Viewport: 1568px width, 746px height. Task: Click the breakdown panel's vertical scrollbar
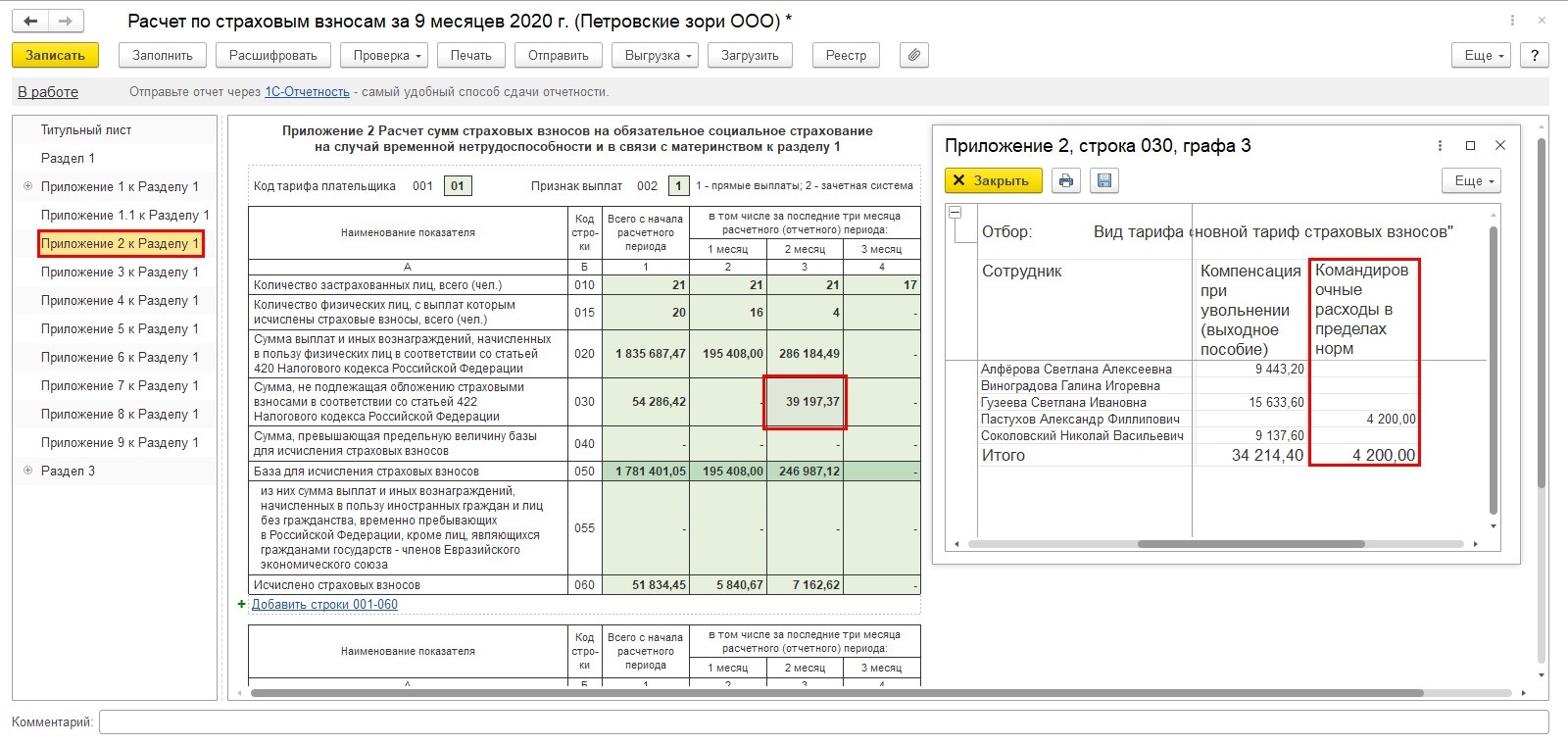pos(1494,371)
